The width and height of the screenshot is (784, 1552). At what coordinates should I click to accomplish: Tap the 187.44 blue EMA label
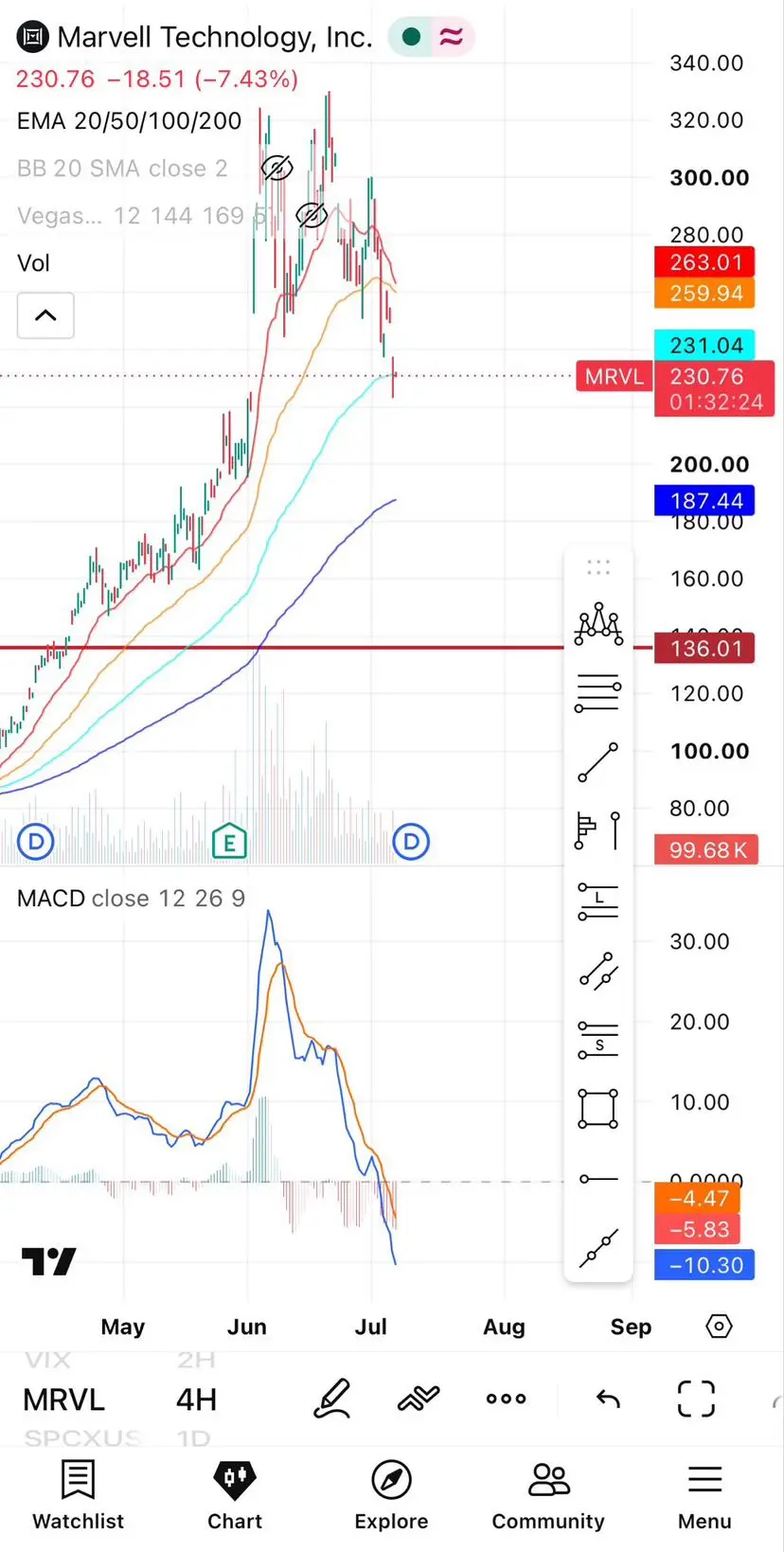coord(704,501)
